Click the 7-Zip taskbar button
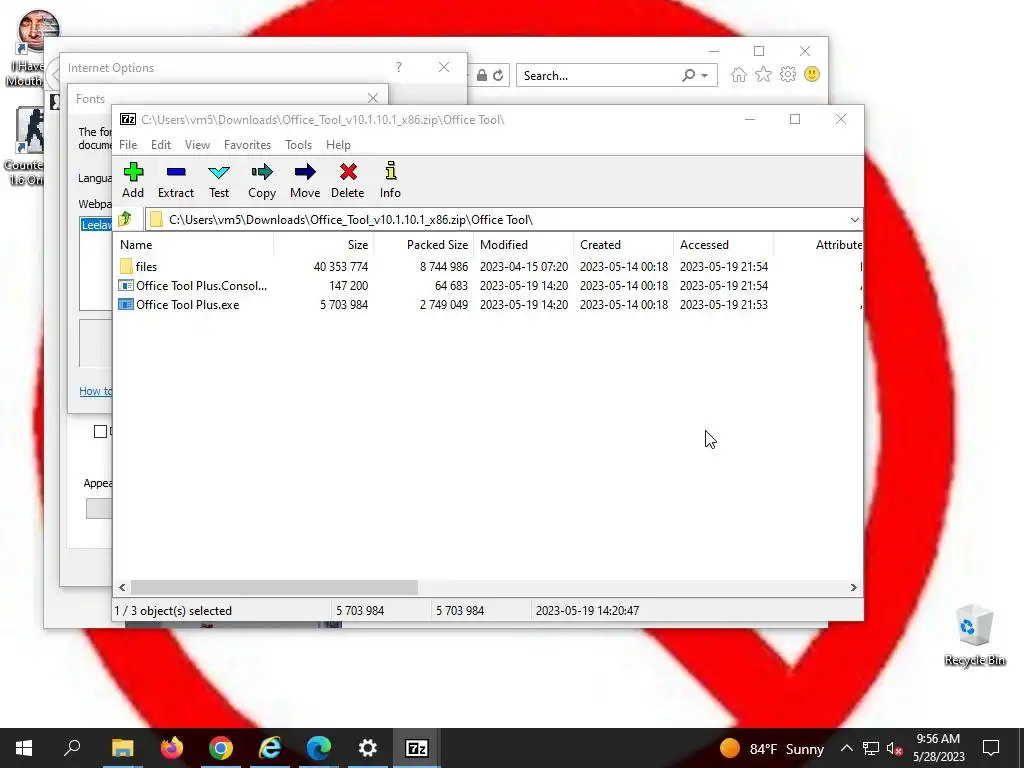The height and width of the screenshot is (768, 1024). 417,748
